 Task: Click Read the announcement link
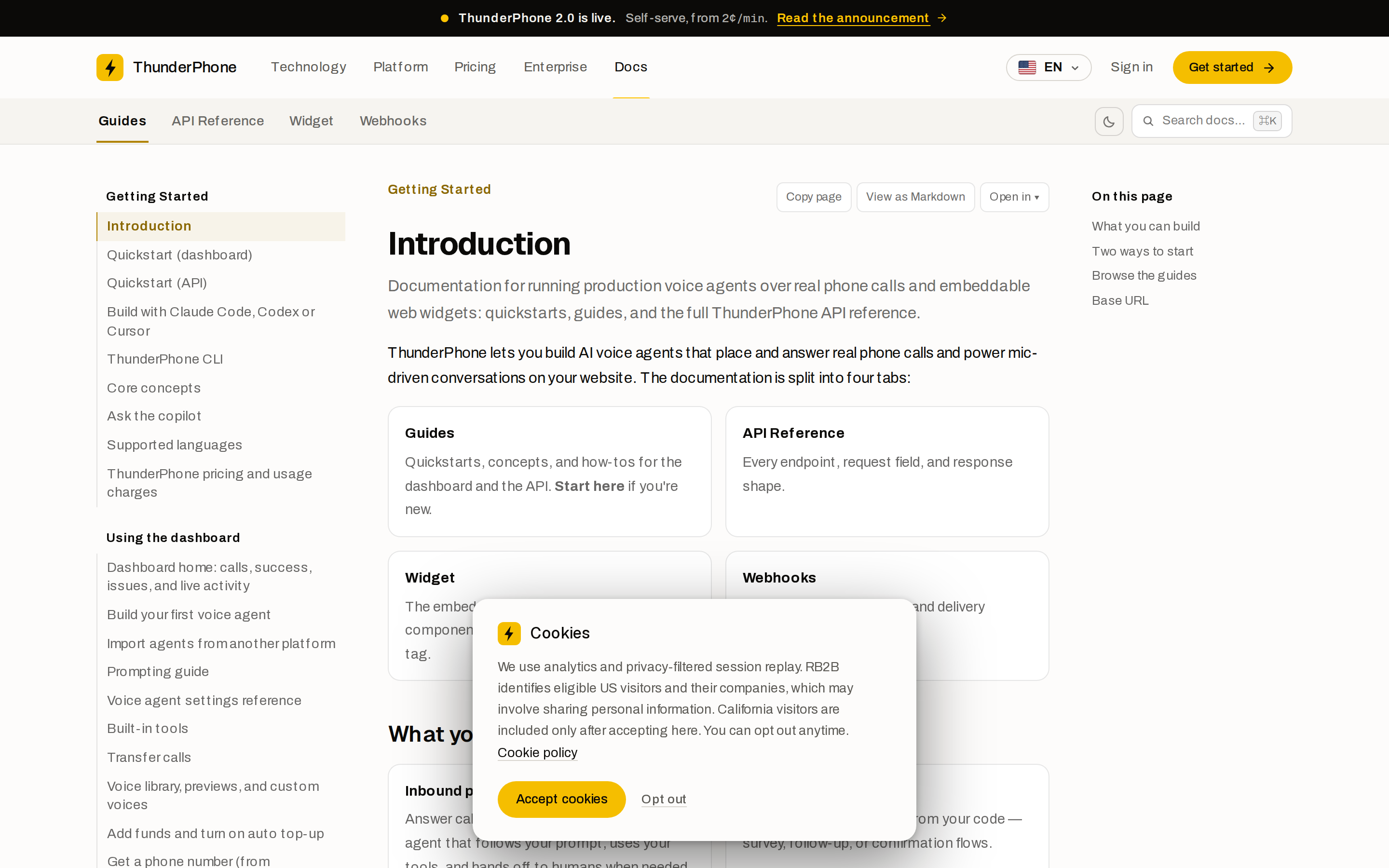(x=853, y=18)
